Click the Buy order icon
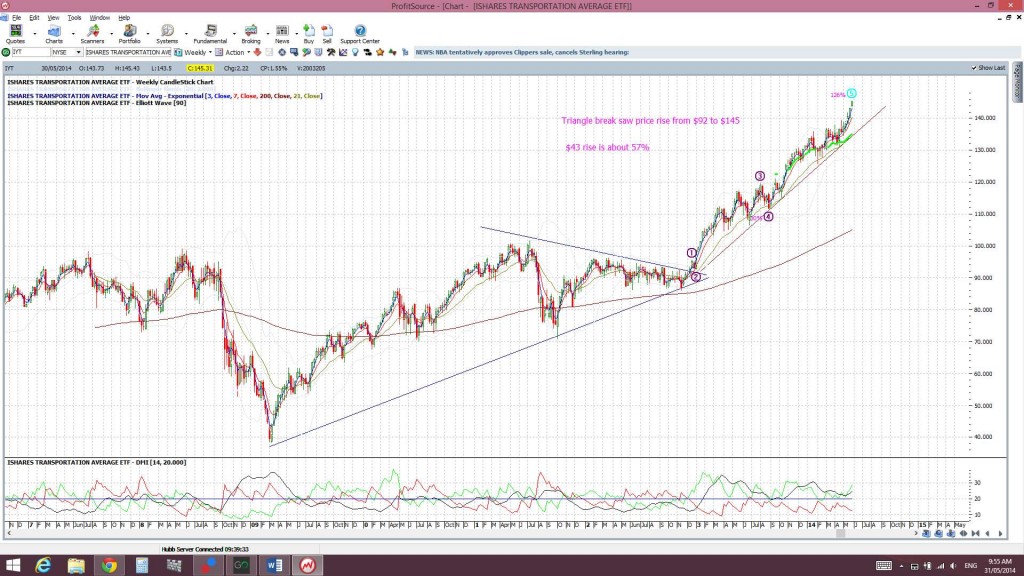The width and height of the screenshot is (1024, 576). (x=309, y=30)
